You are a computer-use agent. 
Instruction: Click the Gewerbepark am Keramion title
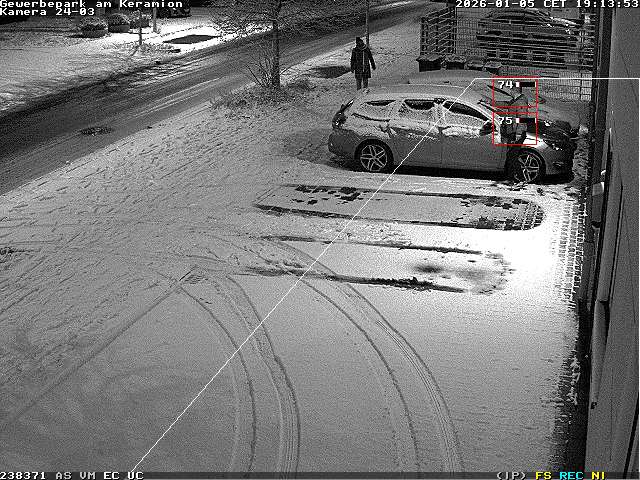coord(91,4)
